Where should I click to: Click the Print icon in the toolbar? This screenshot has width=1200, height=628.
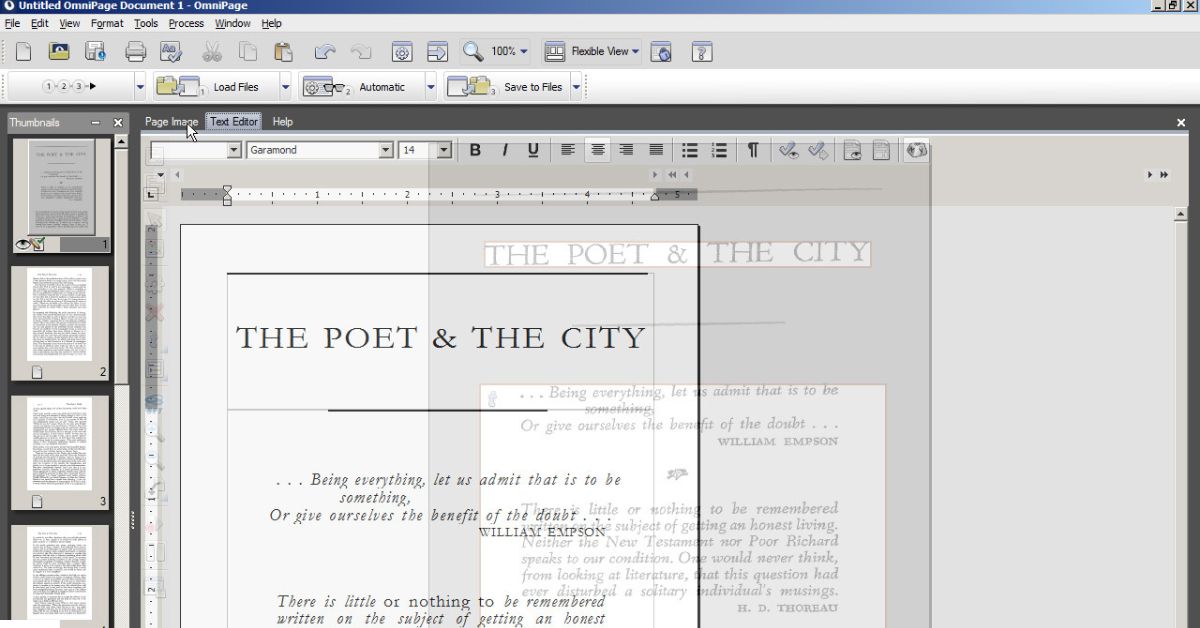click(x=135, y=52)
